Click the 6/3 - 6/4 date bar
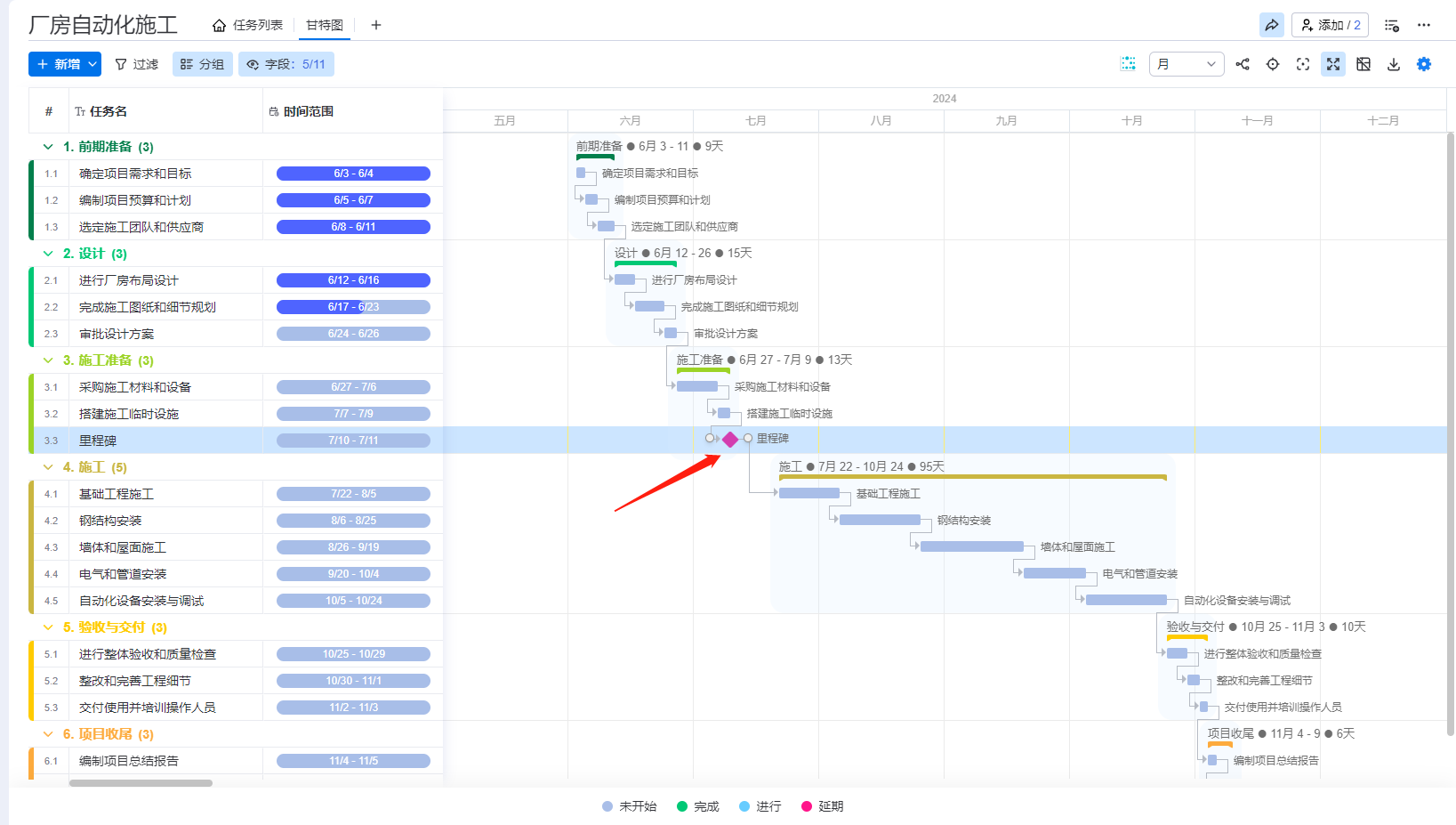Screen dimensions: 1456x825 [x=353, y=174]
